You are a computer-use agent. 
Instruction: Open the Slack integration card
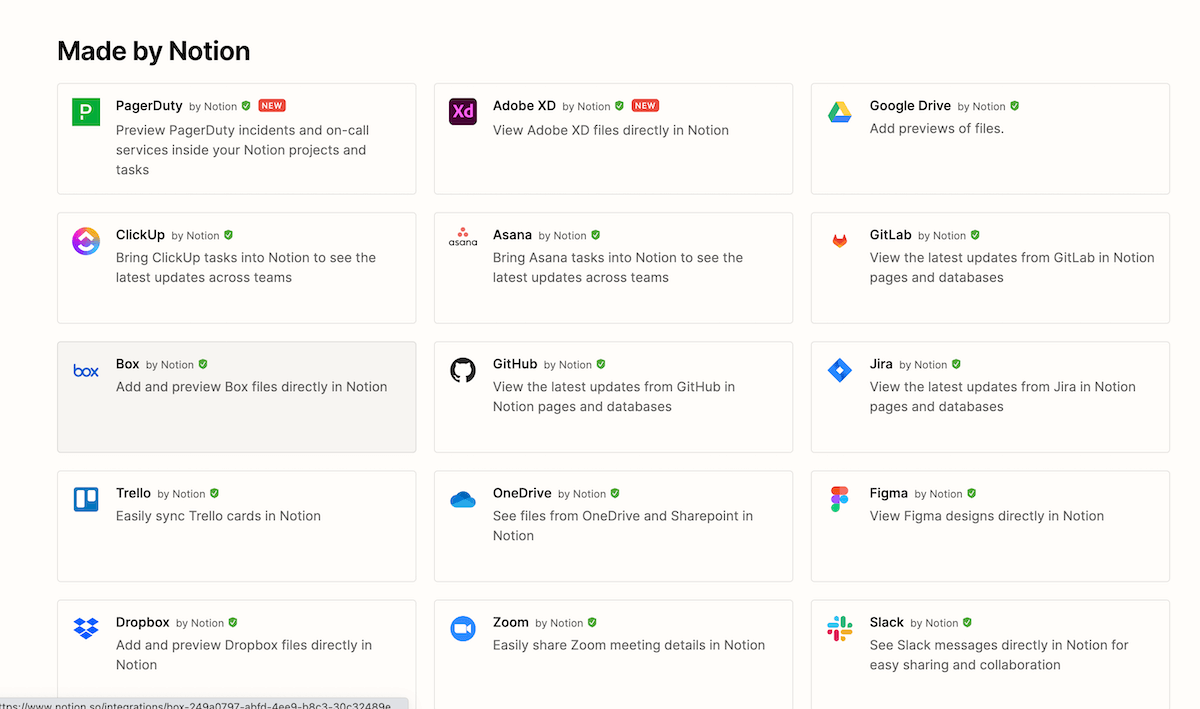tap(989, 655)
